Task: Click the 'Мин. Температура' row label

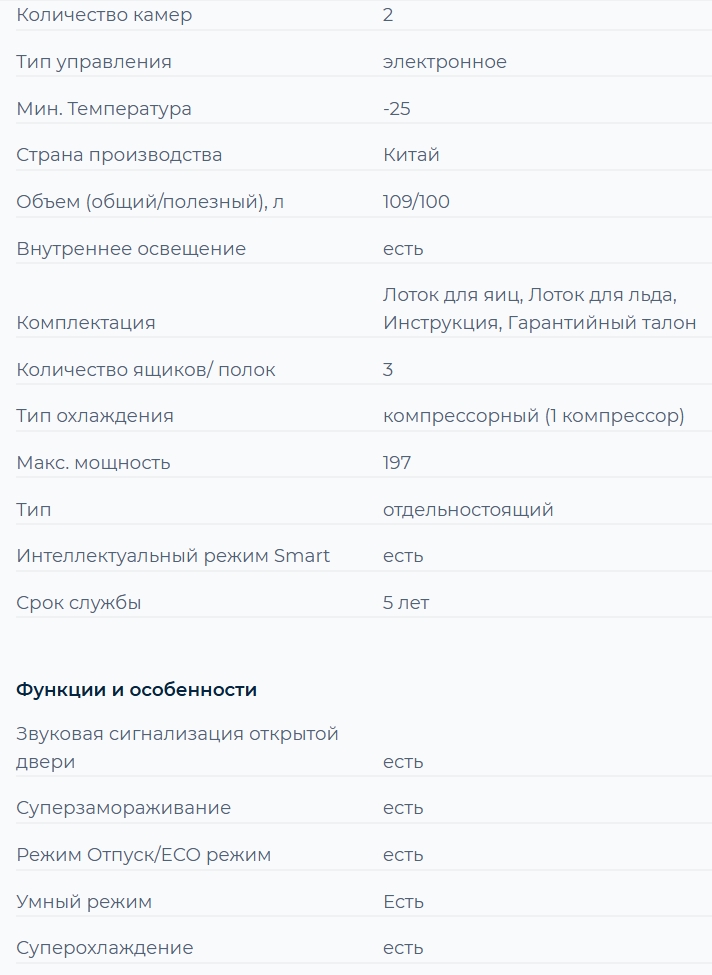Action: 104,109
